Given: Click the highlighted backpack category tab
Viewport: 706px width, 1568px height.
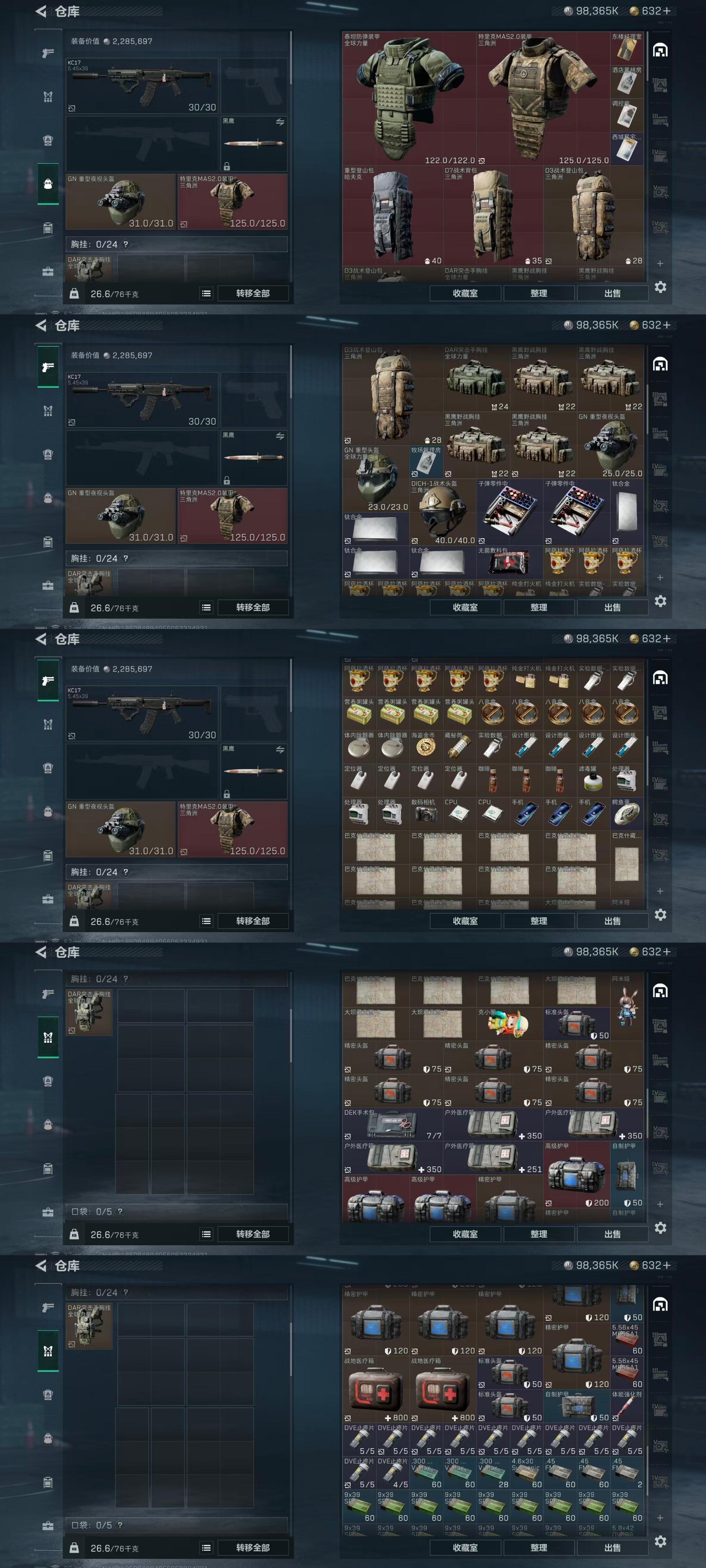Looking at the screenshot, I should pyautogui.click(x=48, y=185).
